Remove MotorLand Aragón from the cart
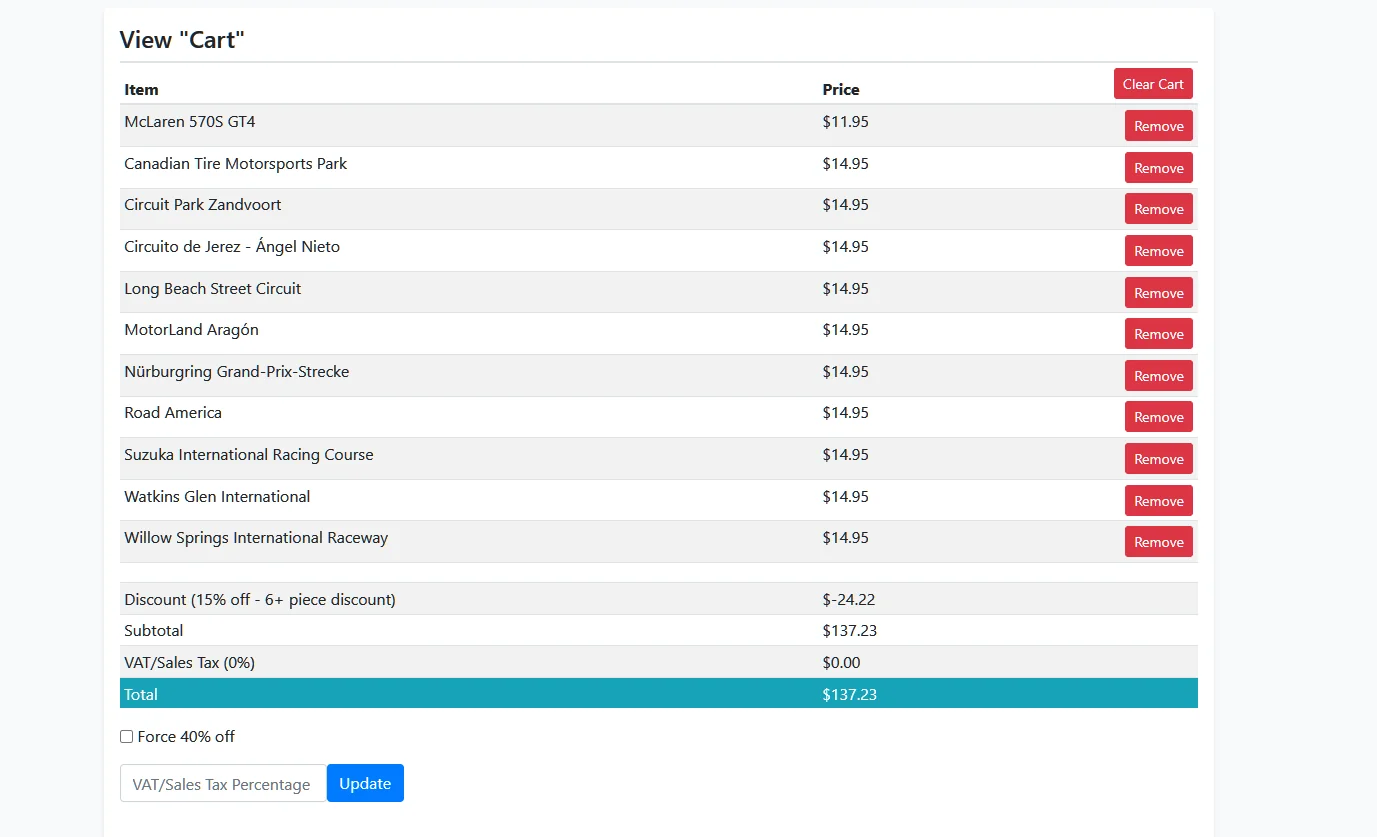This screenshot has width=1377, height=837. pos(1158,334)
